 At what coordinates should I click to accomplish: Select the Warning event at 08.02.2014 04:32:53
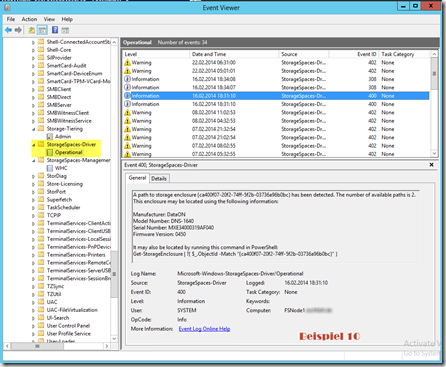pos(276,121)
